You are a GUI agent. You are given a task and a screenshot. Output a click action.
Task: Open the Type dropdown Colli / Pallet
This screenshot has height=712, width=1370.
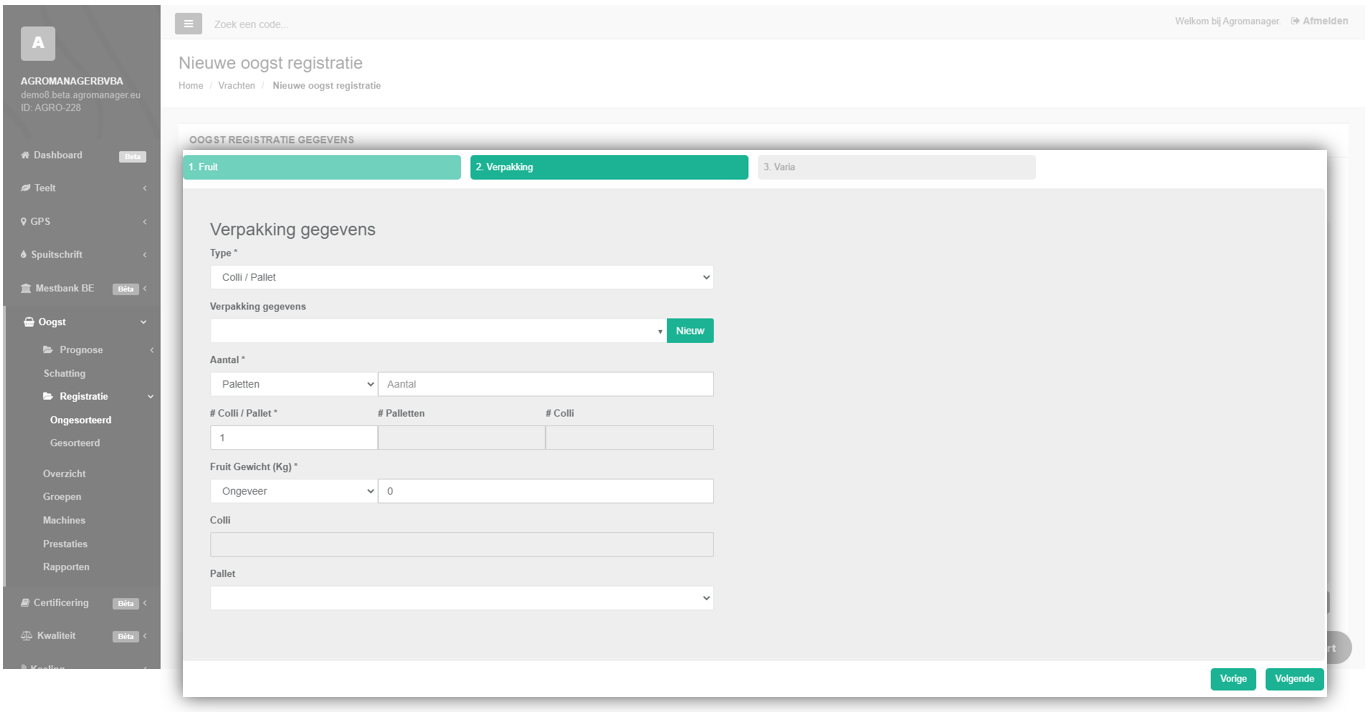coord(462,277)
